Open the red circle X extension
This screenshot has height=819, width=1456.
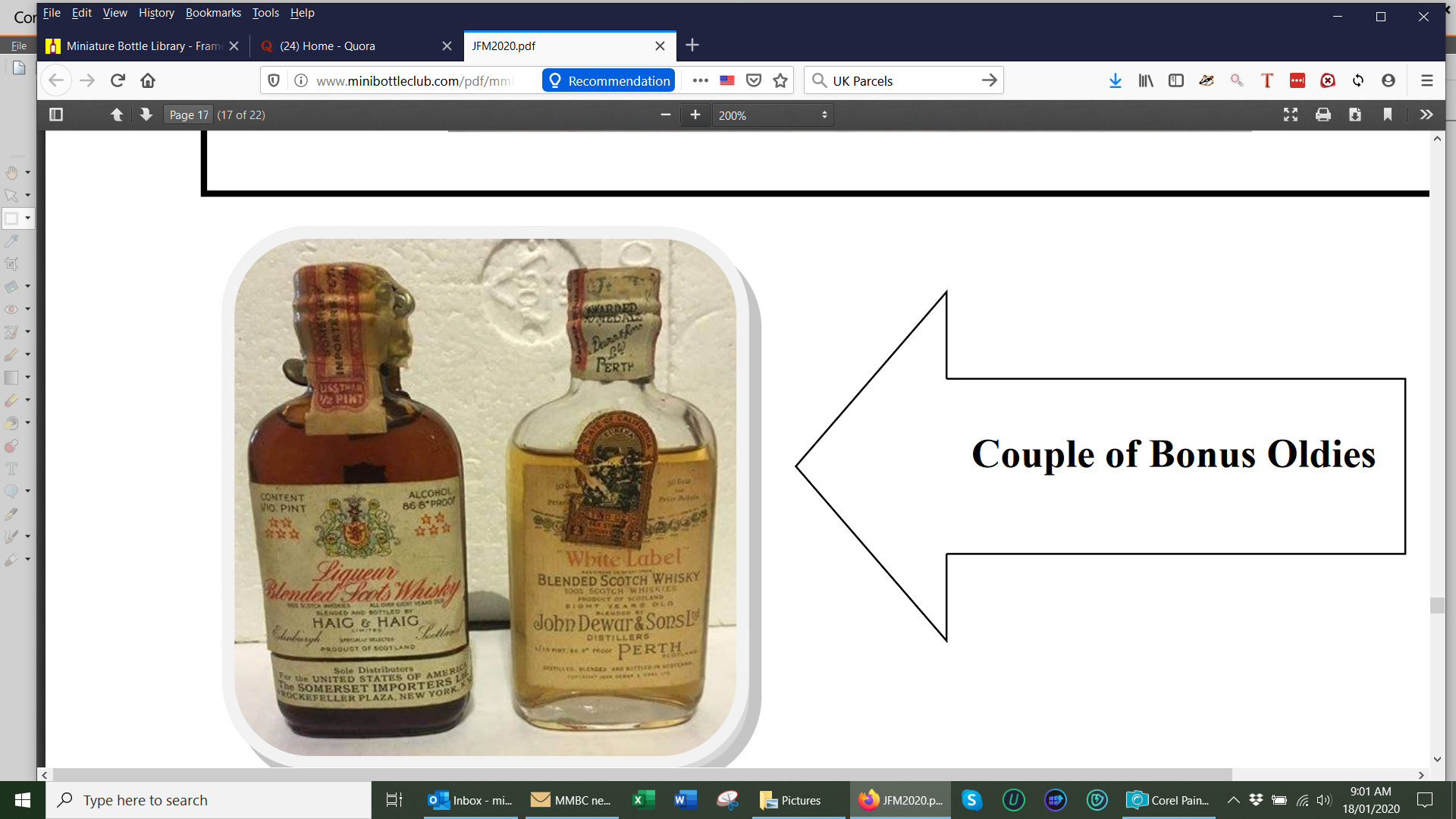pos(1328,80)
